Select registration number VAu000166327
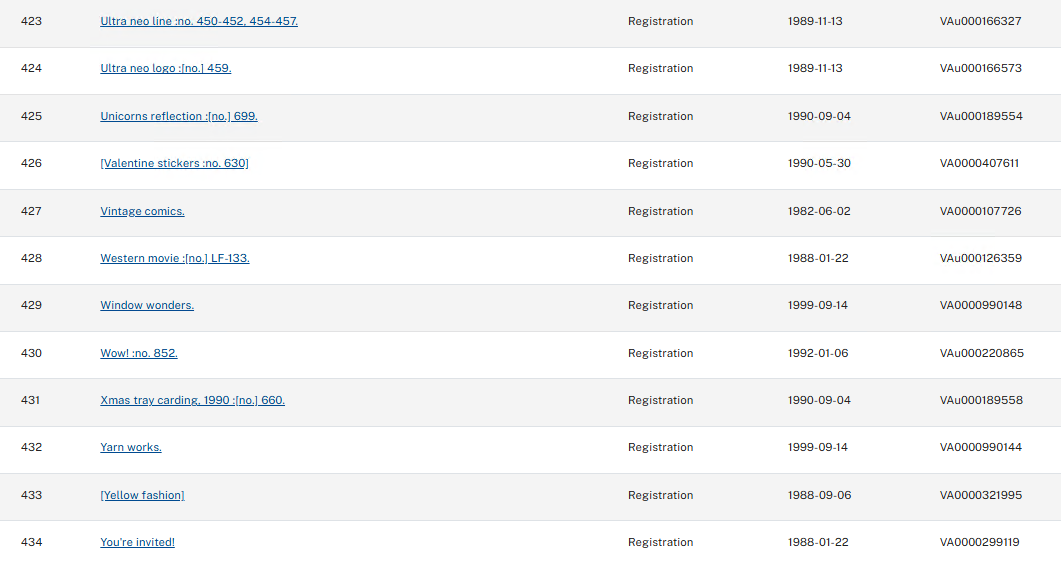Viewport: 1061px width, 562px height. click(x=980, y=21)
